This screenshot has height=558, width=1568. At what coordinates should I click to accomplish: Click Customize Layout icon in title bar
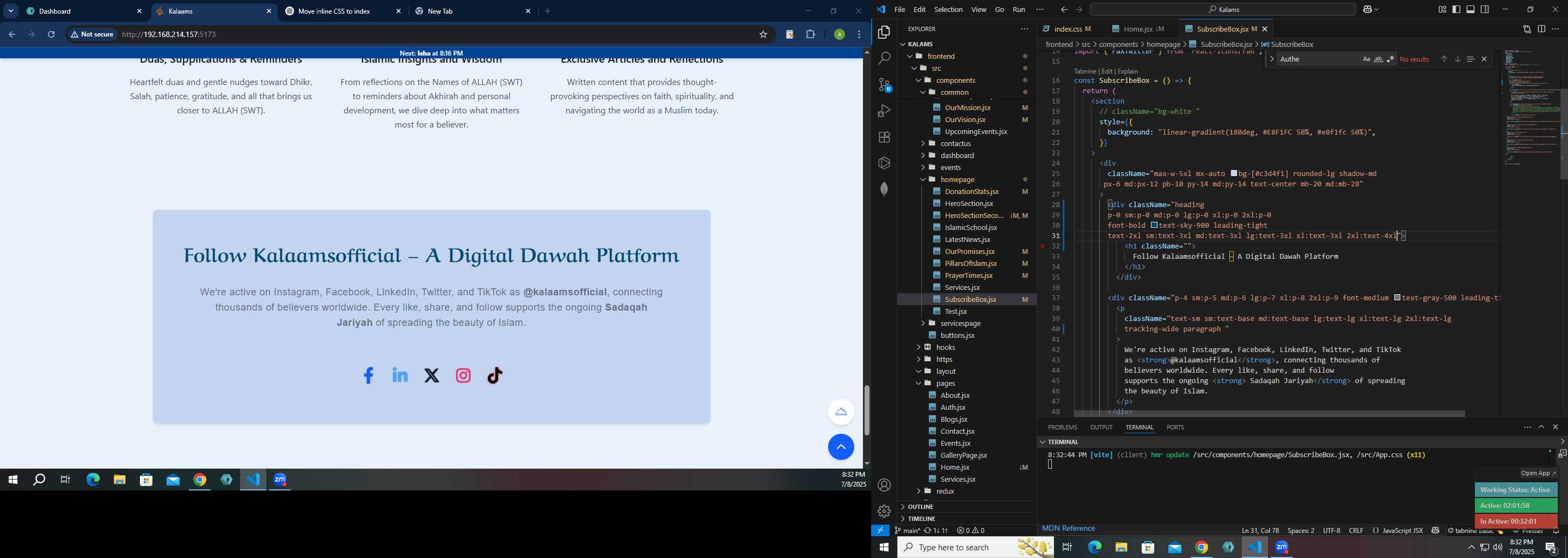1442,10
